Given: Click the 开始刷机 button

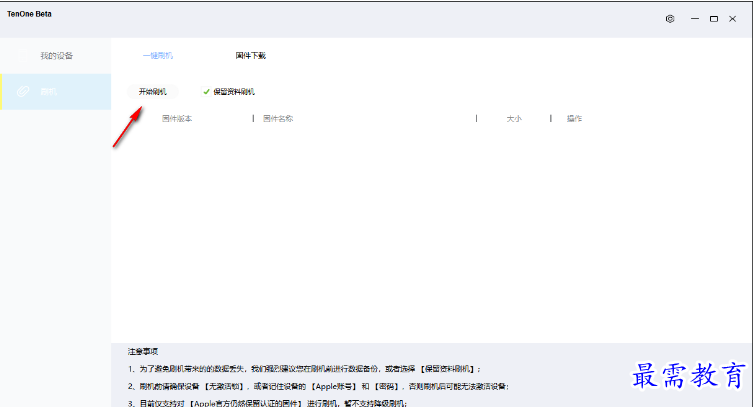Looking at the screenshot, I should [153, 91].
